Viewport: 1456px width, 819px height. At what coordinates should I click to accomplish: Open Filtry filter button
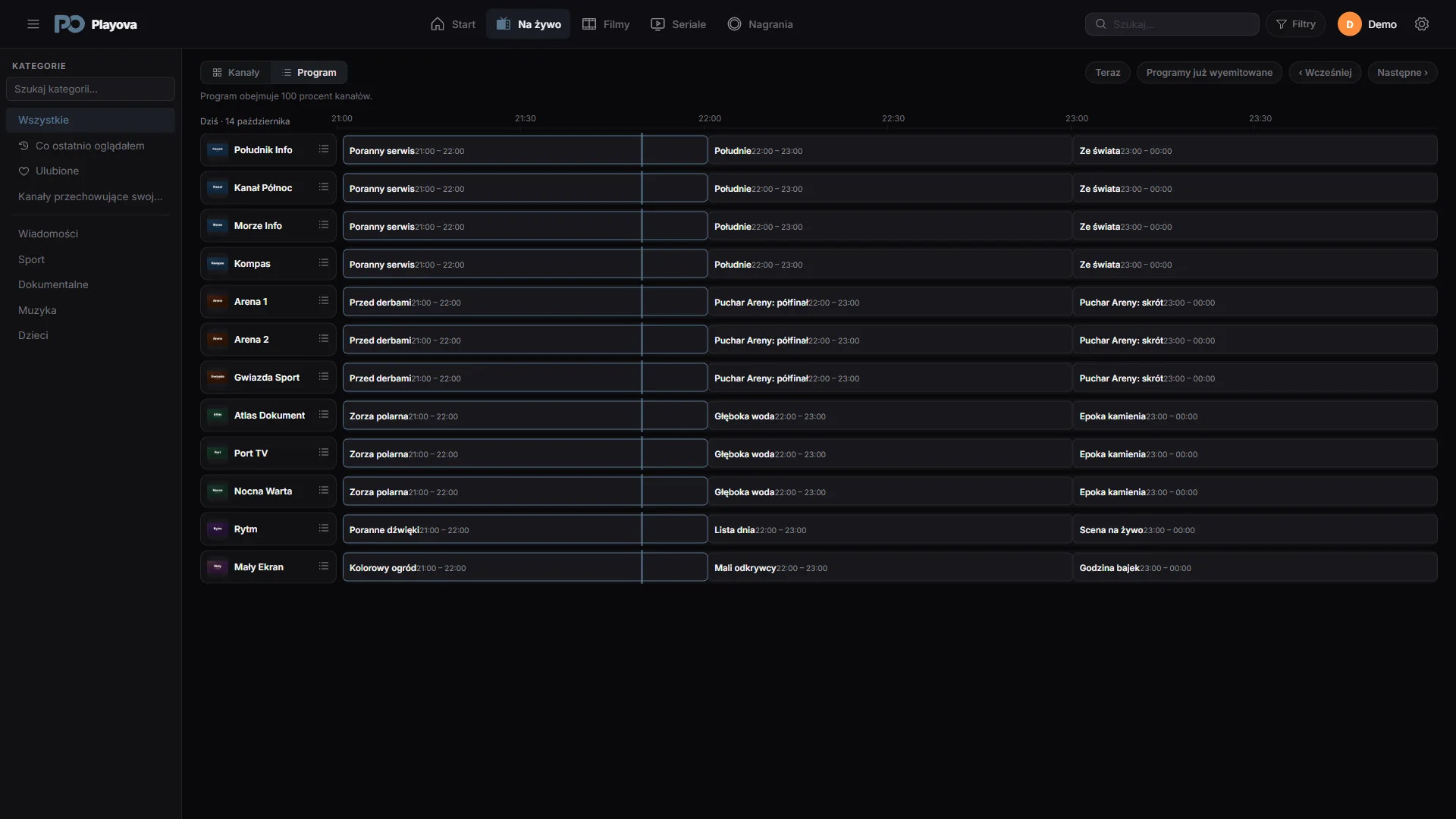click(1296, 24)
